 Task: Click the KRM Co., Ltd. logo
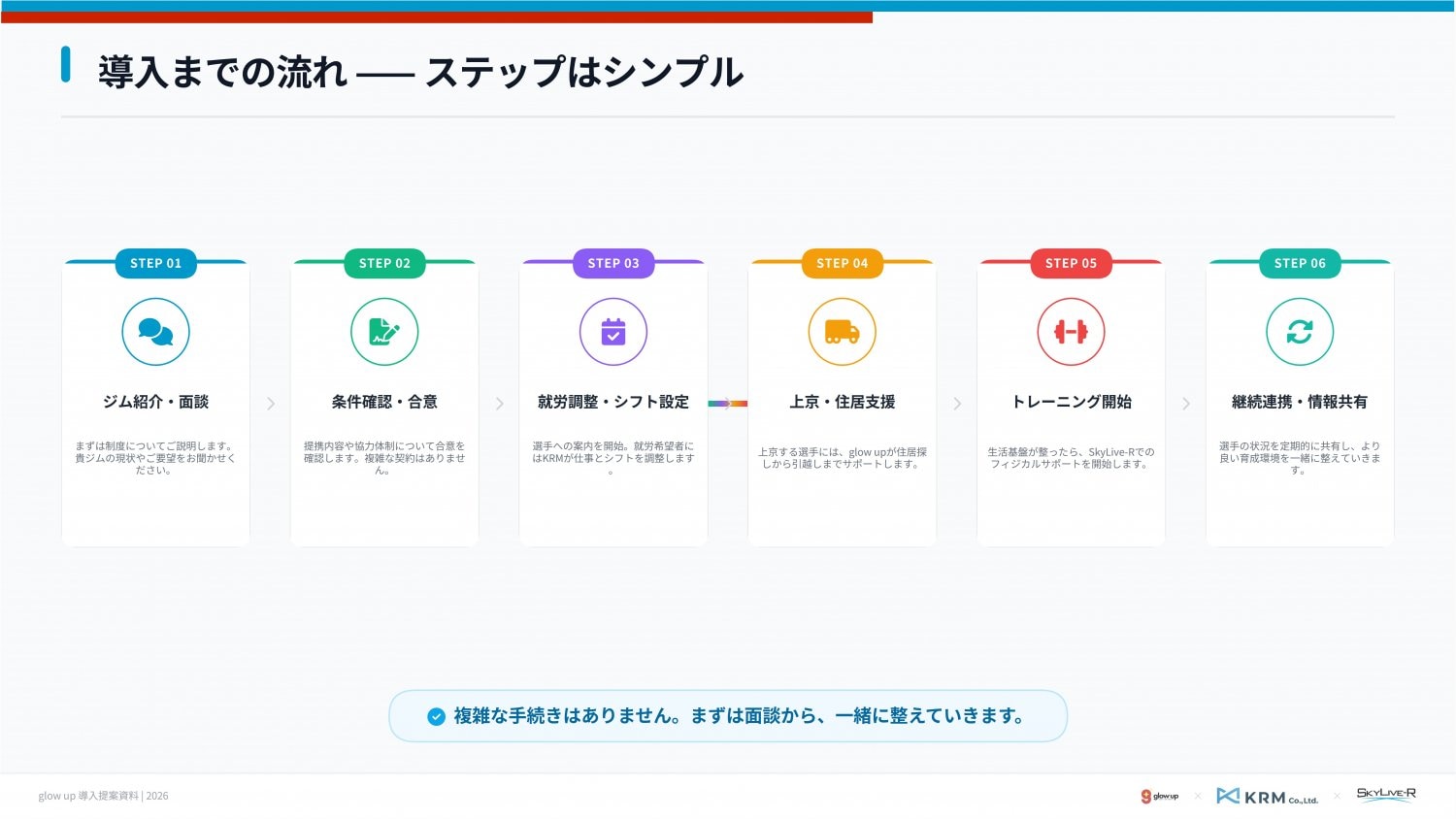point(1267,797)
